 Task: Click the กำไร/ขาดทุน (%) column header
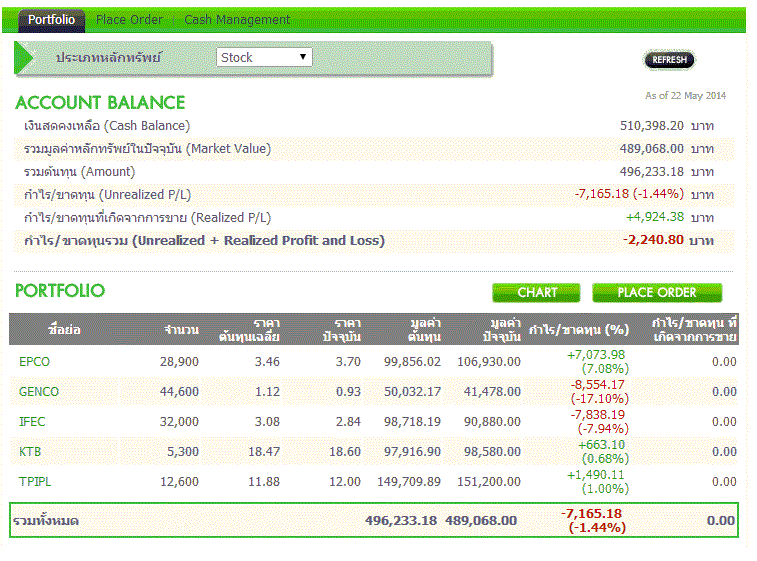point(578,330)
